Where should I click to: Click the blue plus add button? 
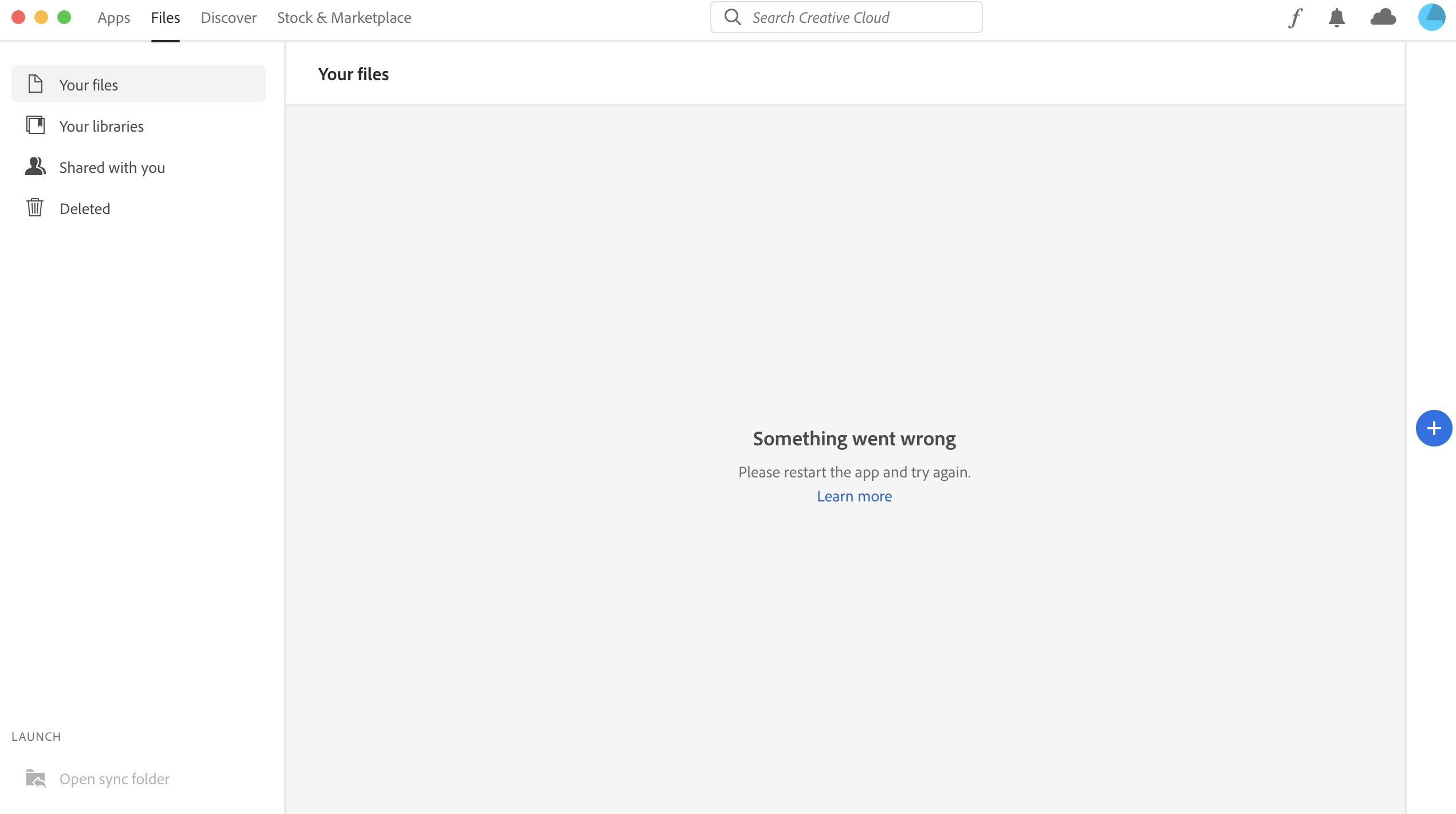point(1434,428)
